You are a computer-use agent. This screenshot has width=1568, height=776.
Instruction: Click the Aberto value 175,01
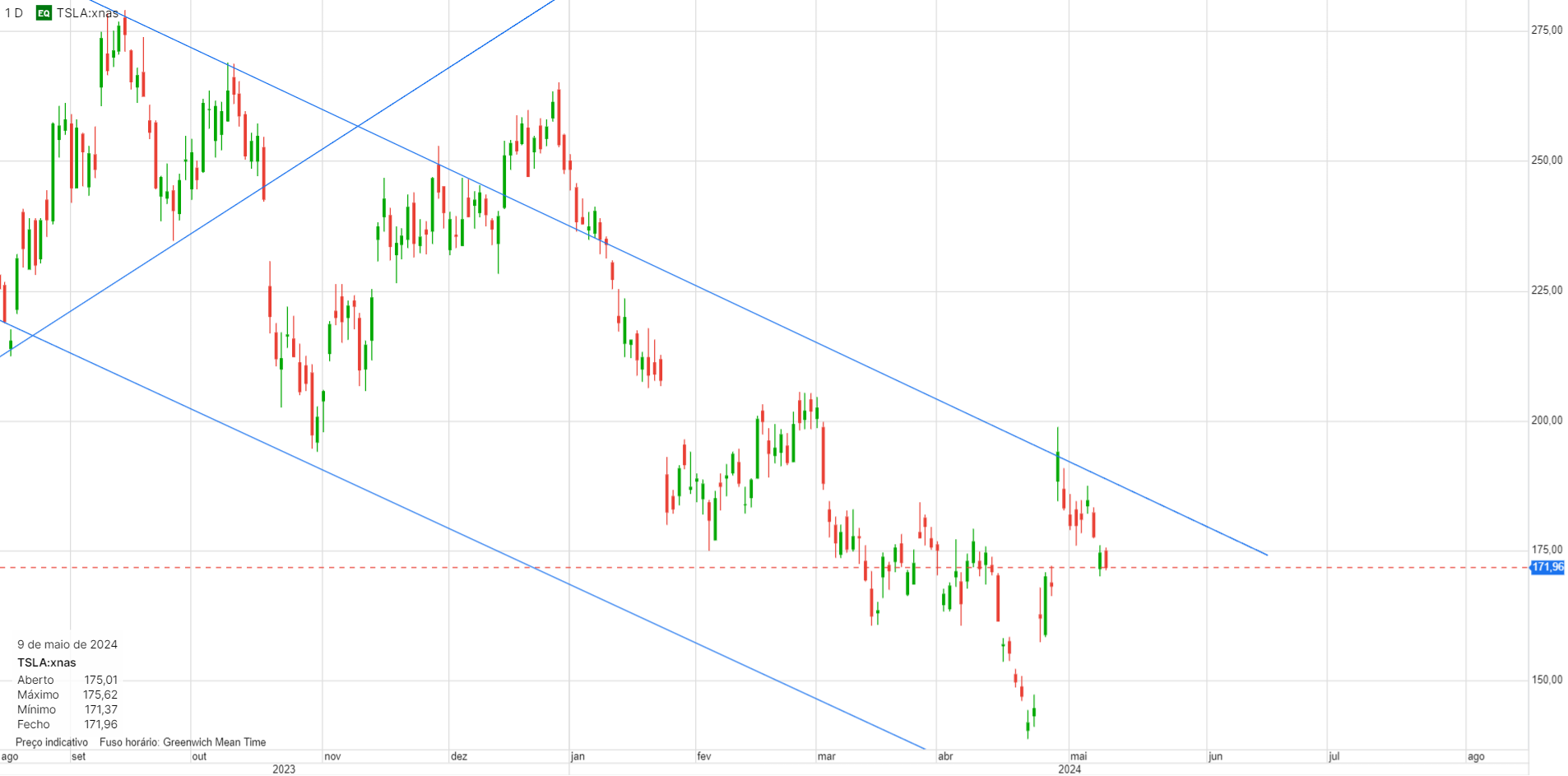(101, 680)
